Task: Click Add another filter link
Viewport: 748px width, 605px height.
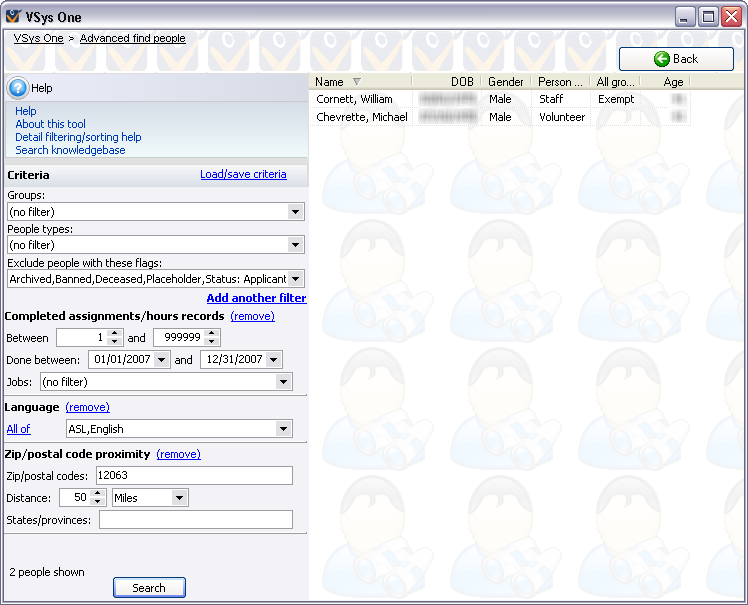Action: tap(256, 298)
